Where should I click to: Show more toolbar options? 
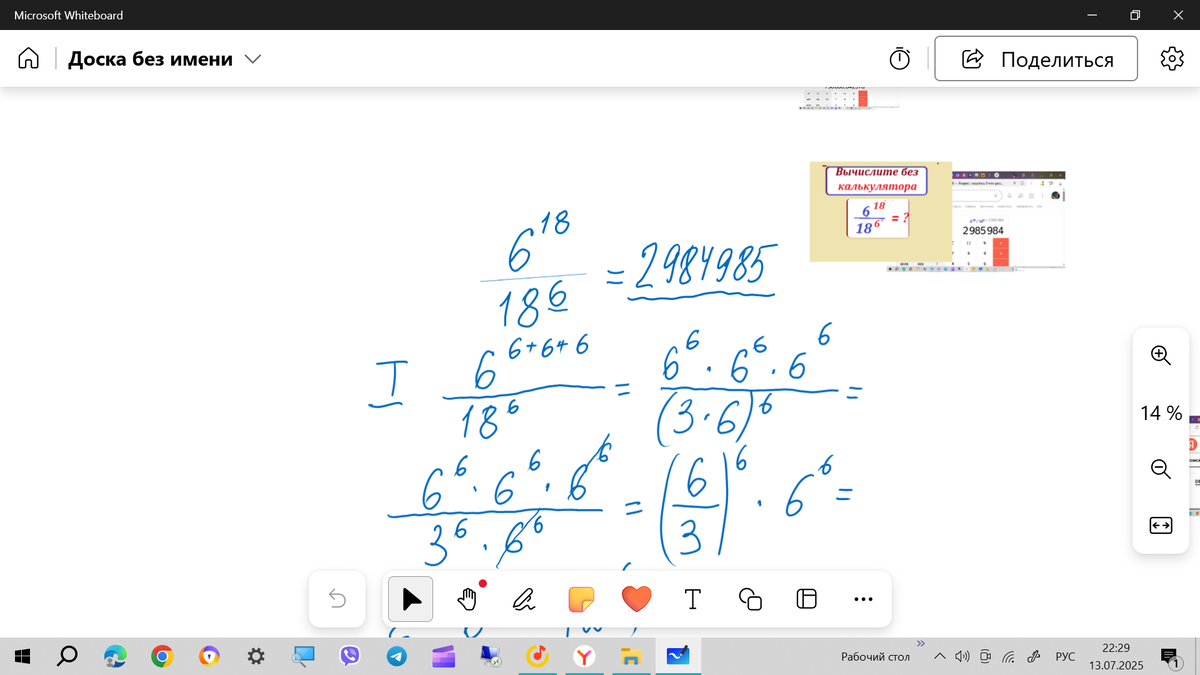coord(863,600)
